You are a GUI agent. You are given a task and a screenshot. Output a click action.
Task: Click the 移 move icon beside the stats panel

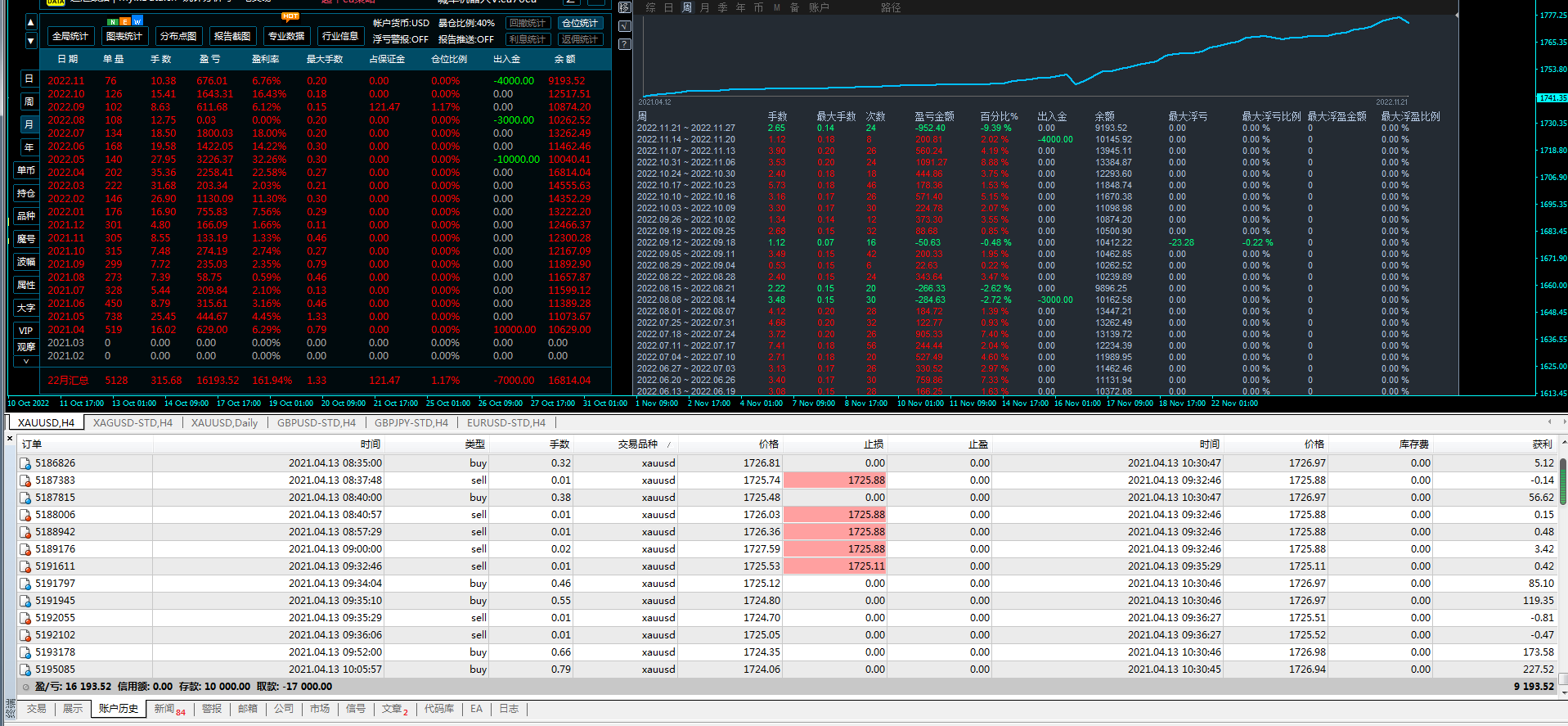point(624,7)
